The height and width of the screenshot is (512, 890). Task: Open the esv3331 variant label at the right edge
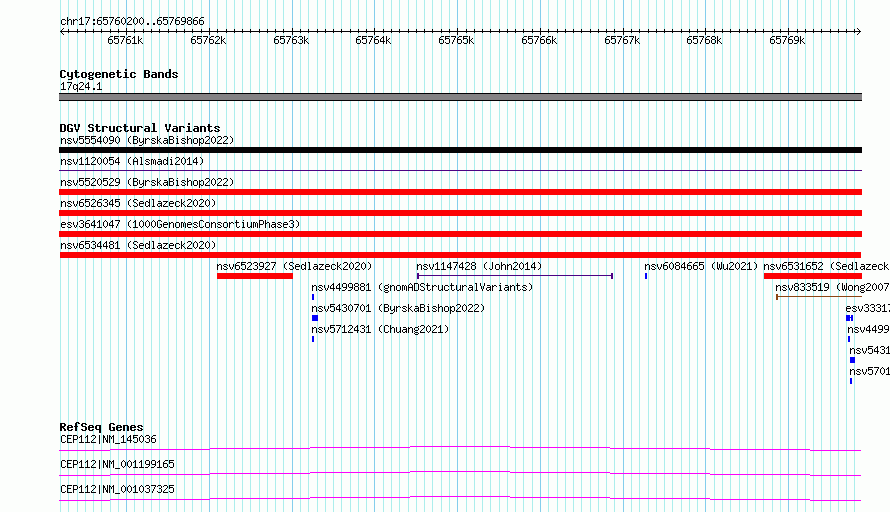click(x=867, y=308)
